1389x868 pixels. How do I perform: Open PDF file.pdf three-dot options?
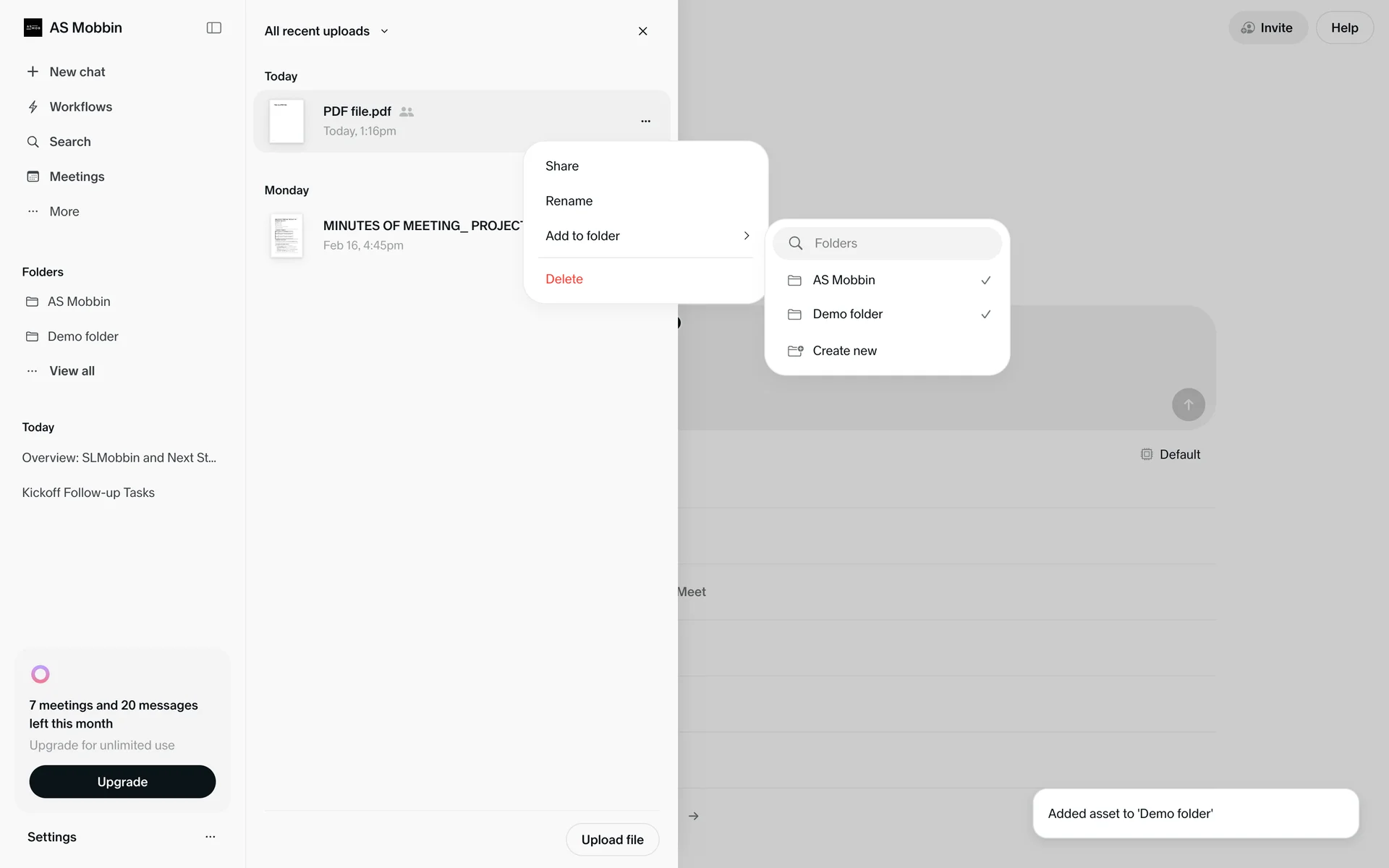(x=645, y=121)
